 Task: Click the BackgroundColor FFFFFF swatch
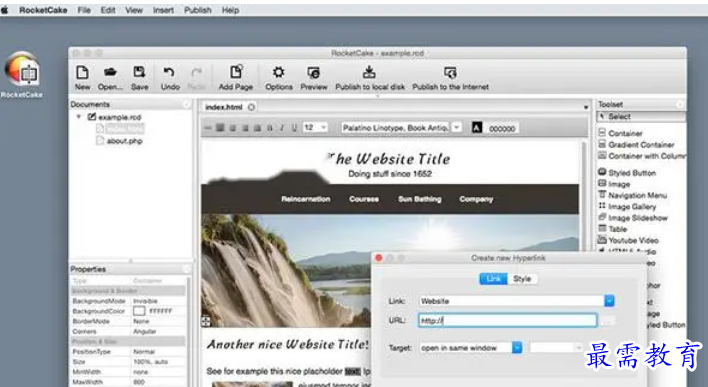point(139,311)
